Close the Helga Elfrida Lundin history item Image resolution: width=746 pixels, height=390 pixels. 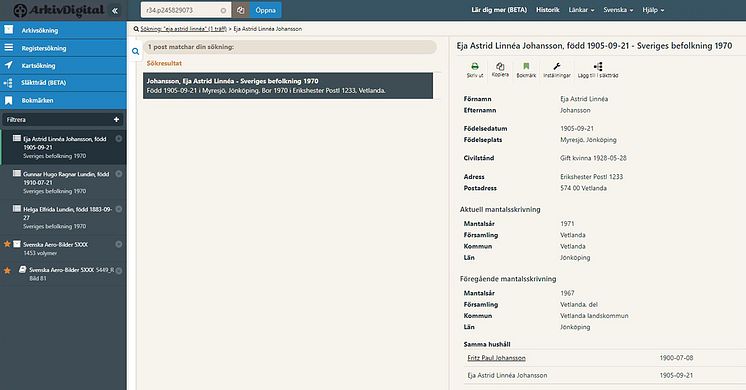119,209
